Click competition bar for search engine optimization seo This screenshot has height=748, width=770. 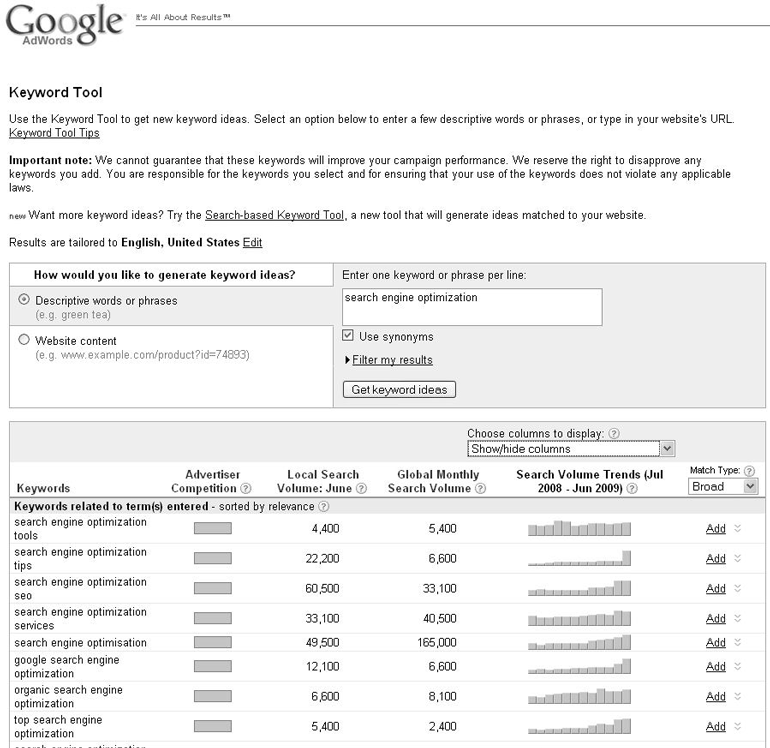(213, 588)
